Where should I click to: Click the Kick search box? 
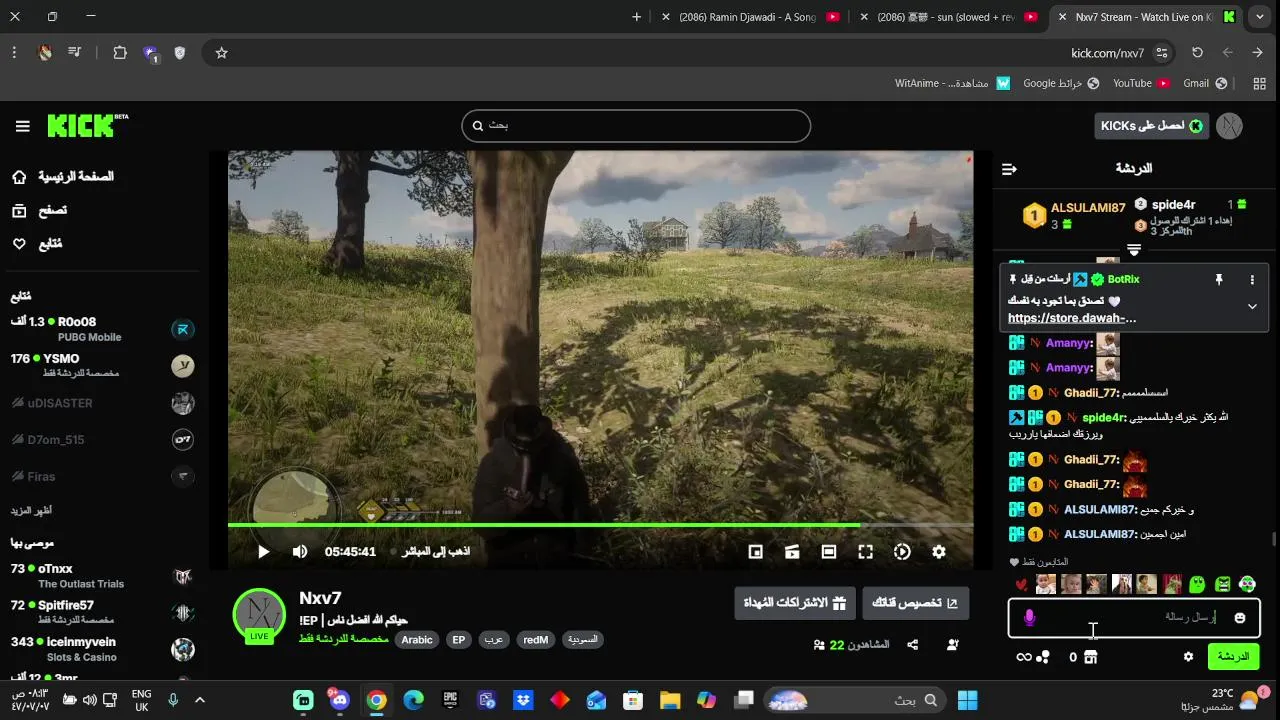pyautogui.click(x=636, y=126)
